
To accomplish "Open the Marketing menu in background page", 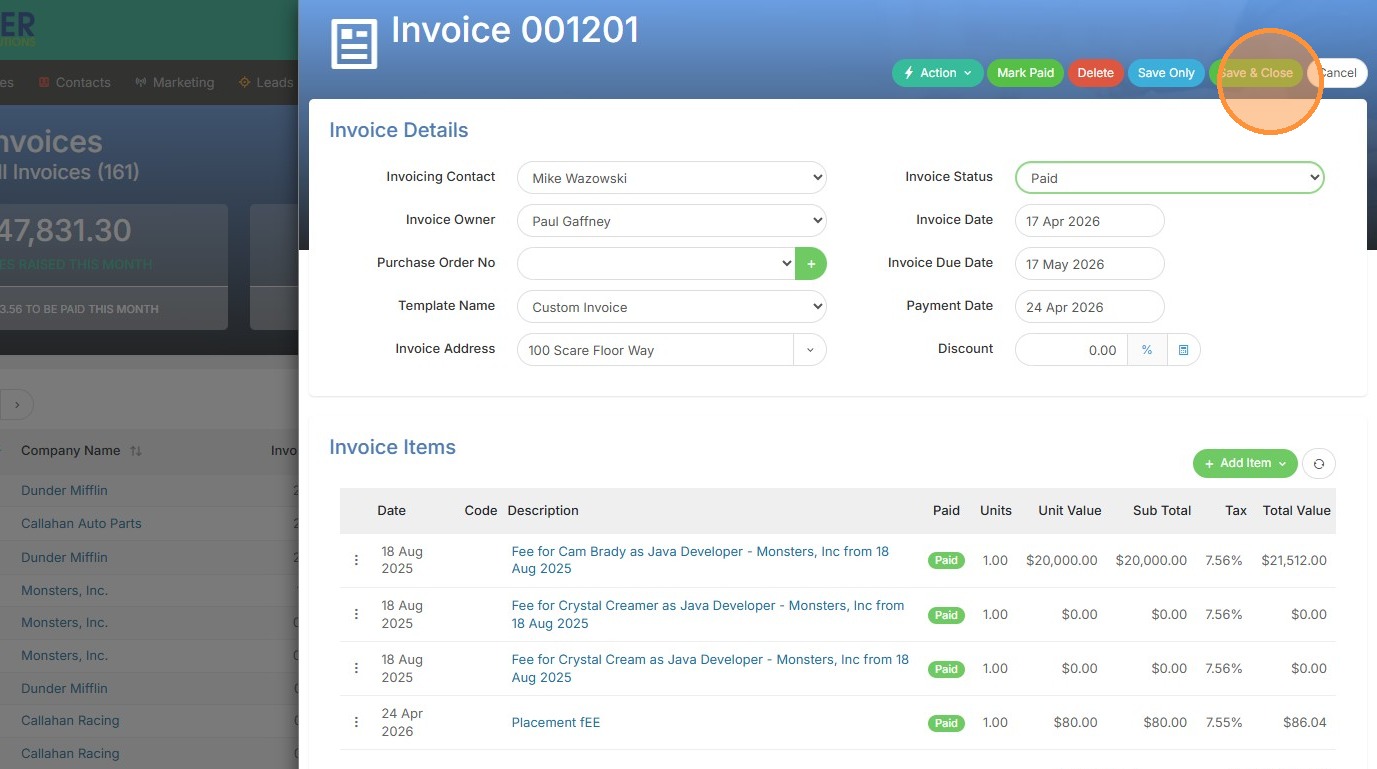I will (183, 82).
